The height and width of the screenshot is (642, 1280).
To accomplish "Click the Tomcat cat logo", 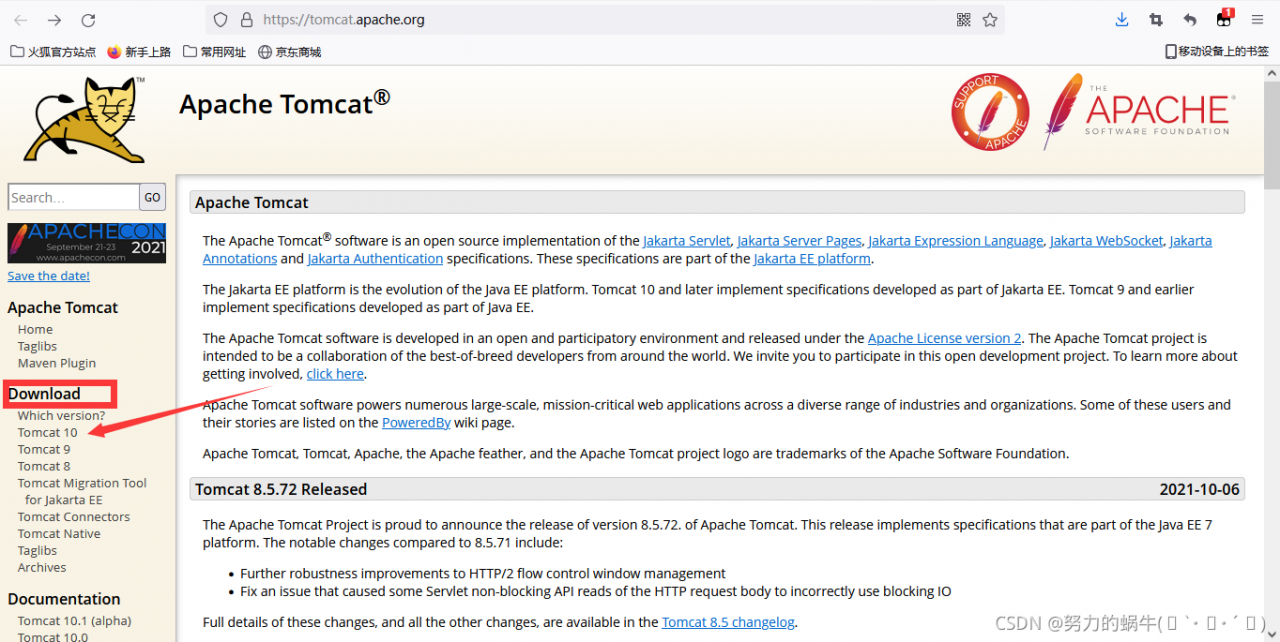I will tap(87, 118).
